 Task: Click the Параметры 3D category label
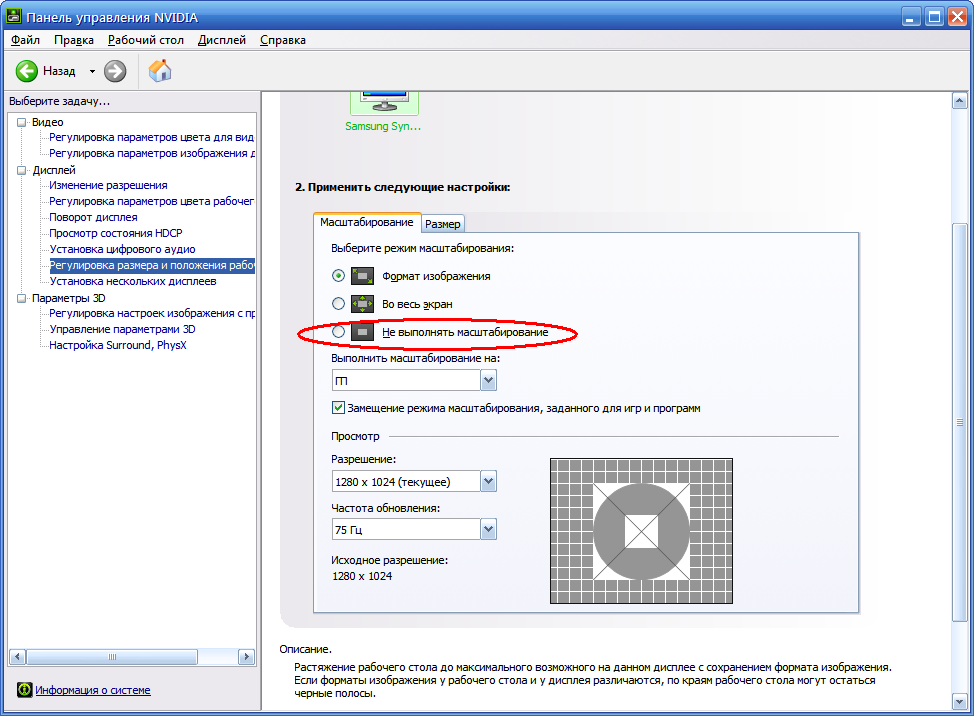68,298
